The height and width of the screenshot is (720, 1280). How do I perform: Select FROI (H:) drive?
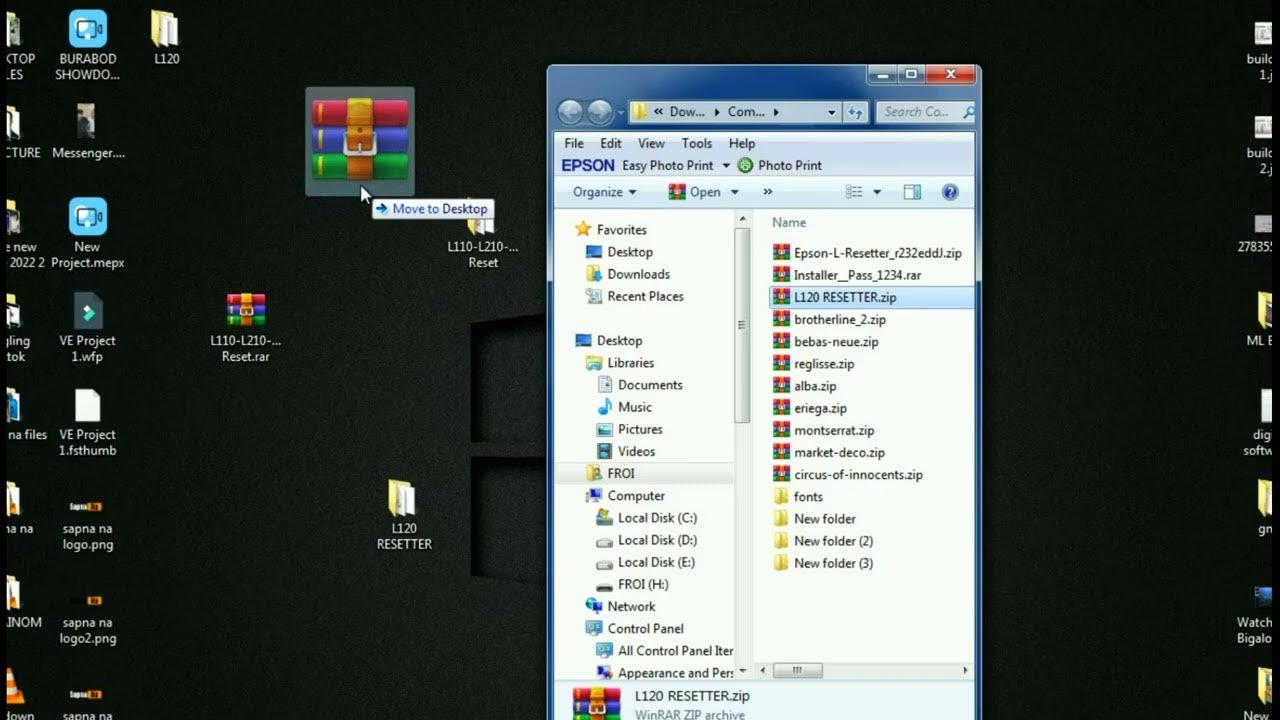[643, 584]
